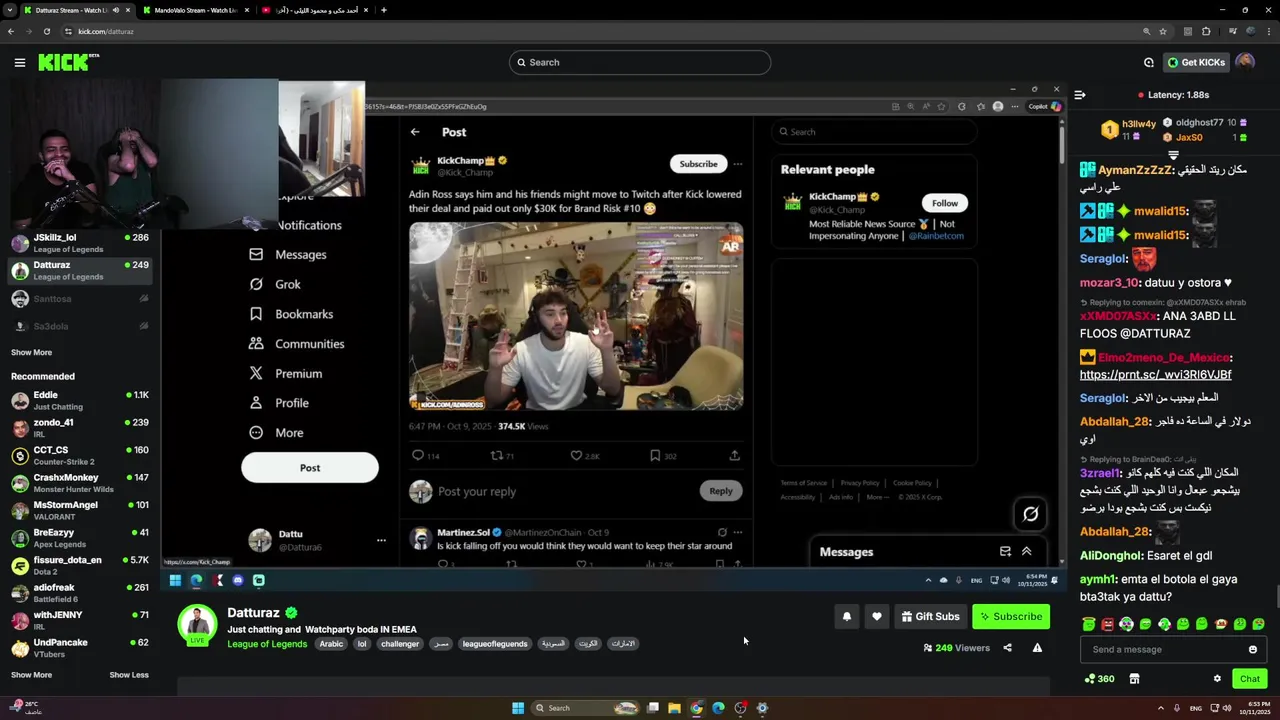Select the Arabic stream tag
Image resolution: width=1280 pixels, height=720 pixels.
pos(331,644)
